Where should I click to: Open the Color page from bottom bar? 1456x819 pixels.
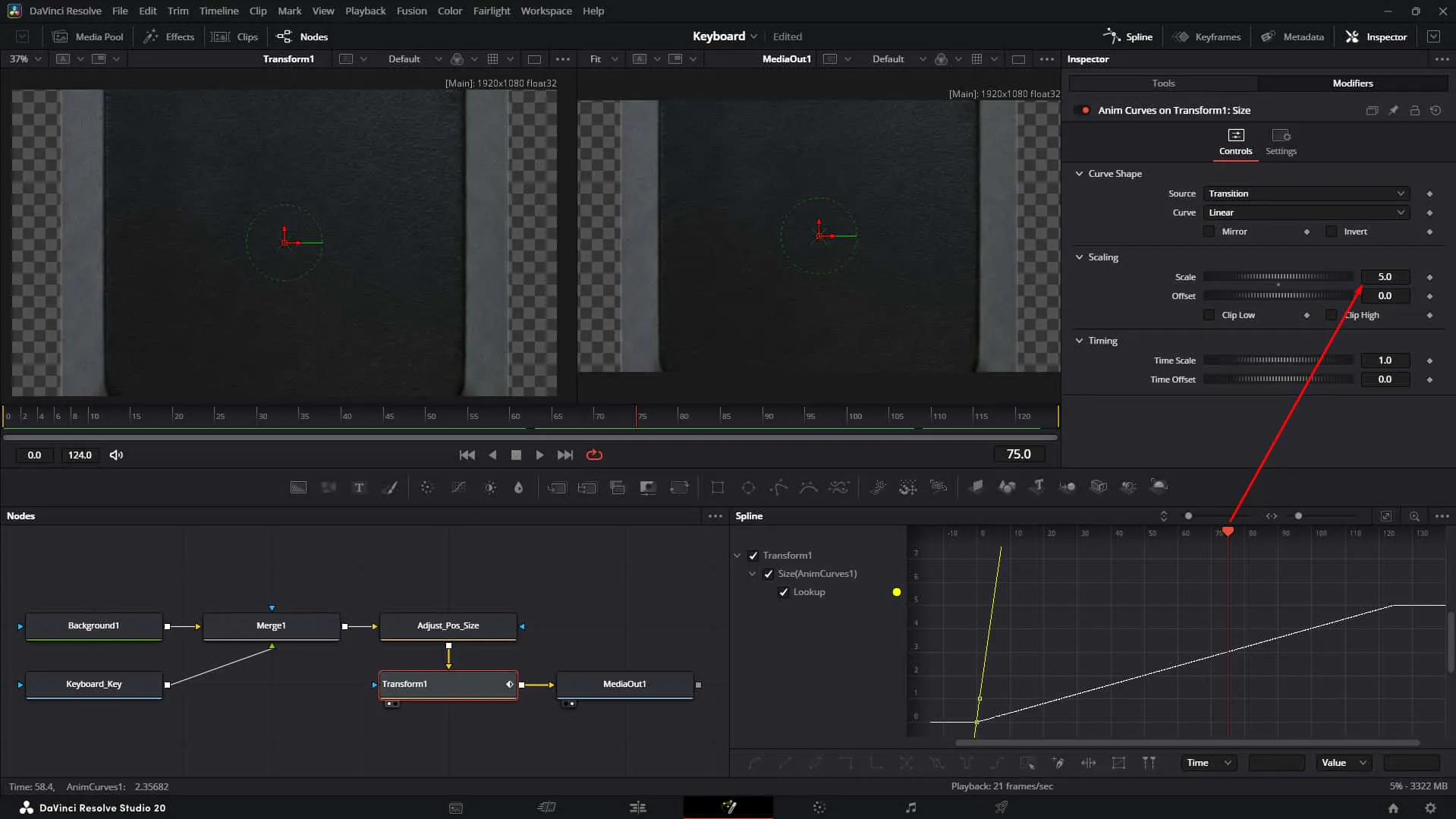click(819, 808)
